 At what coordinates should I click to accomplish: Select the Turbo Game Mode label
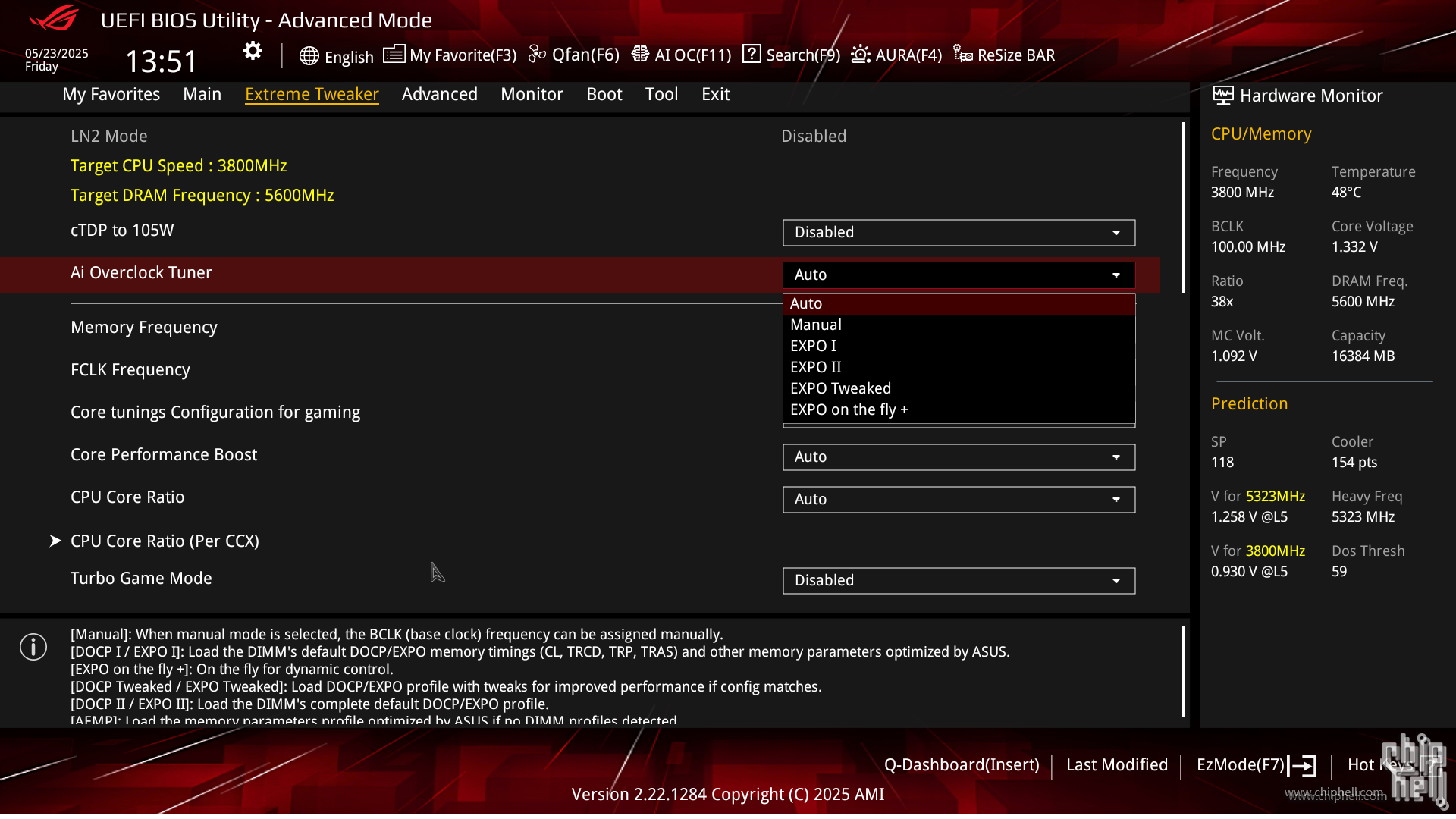point(141,579)
